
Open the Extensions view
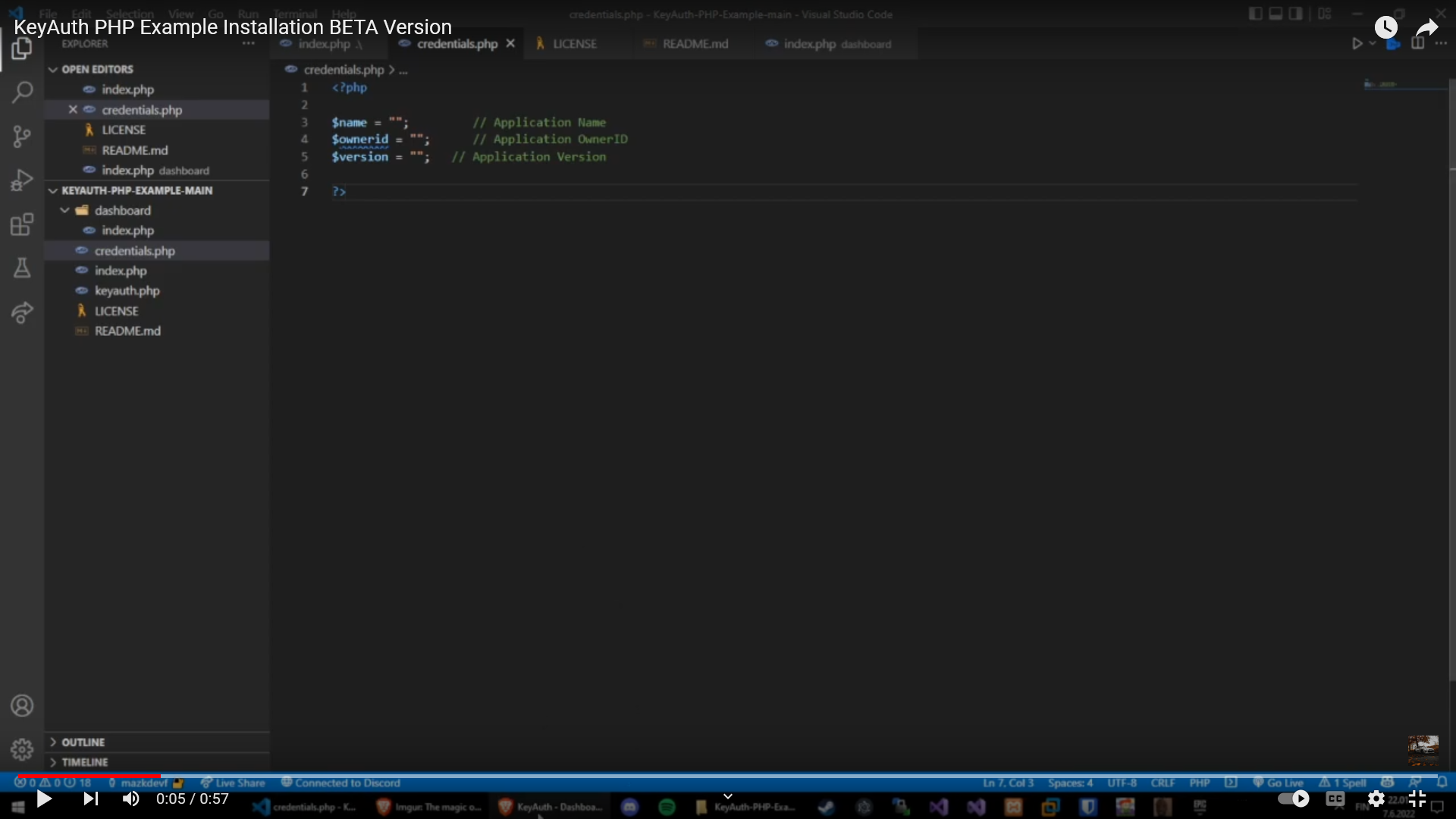pos(22,224)
